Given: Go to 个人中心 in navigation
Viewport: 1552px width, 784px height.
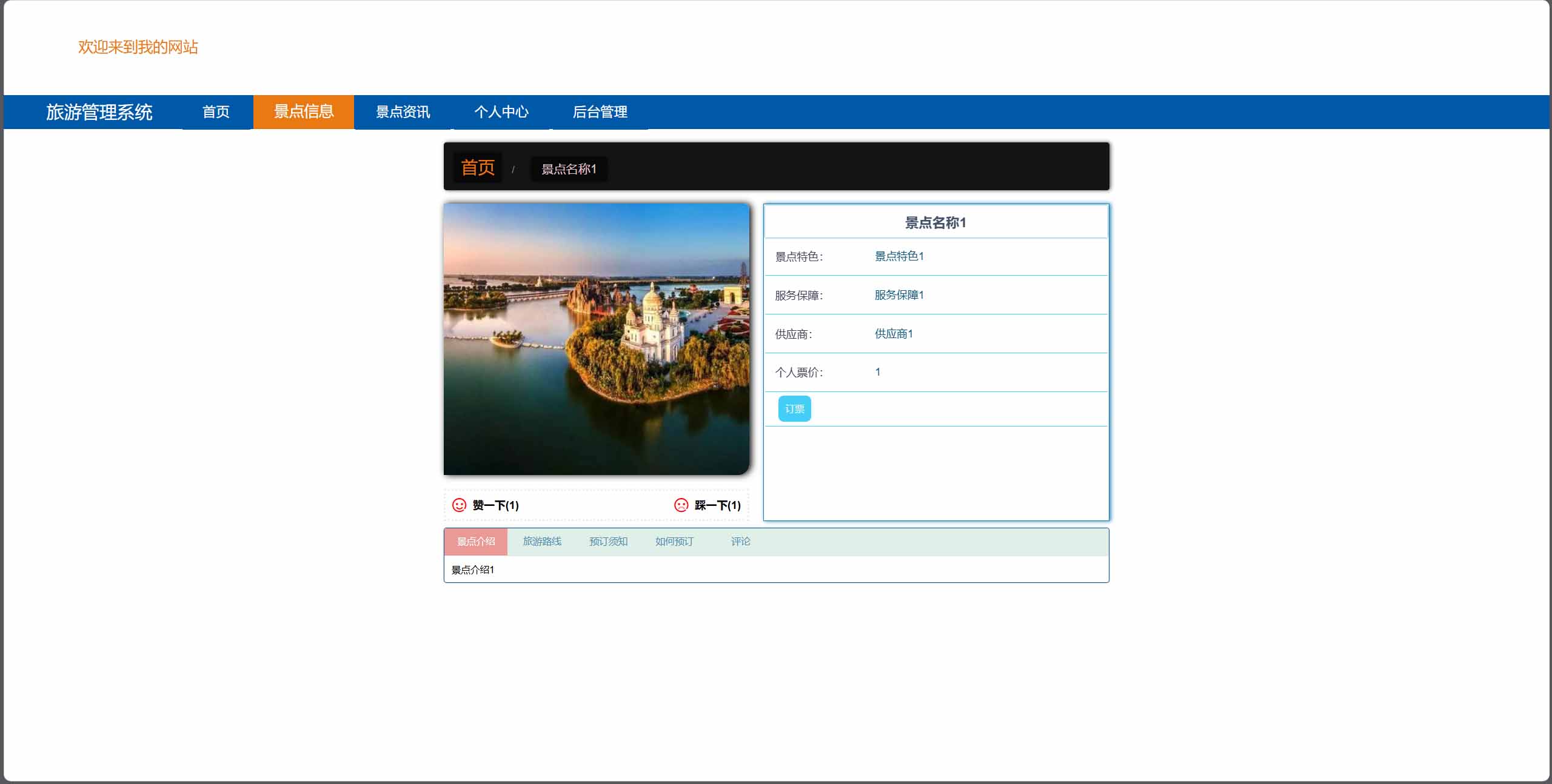Looking at the screenshot, I should pyautogui.click(x=501, y=112).
